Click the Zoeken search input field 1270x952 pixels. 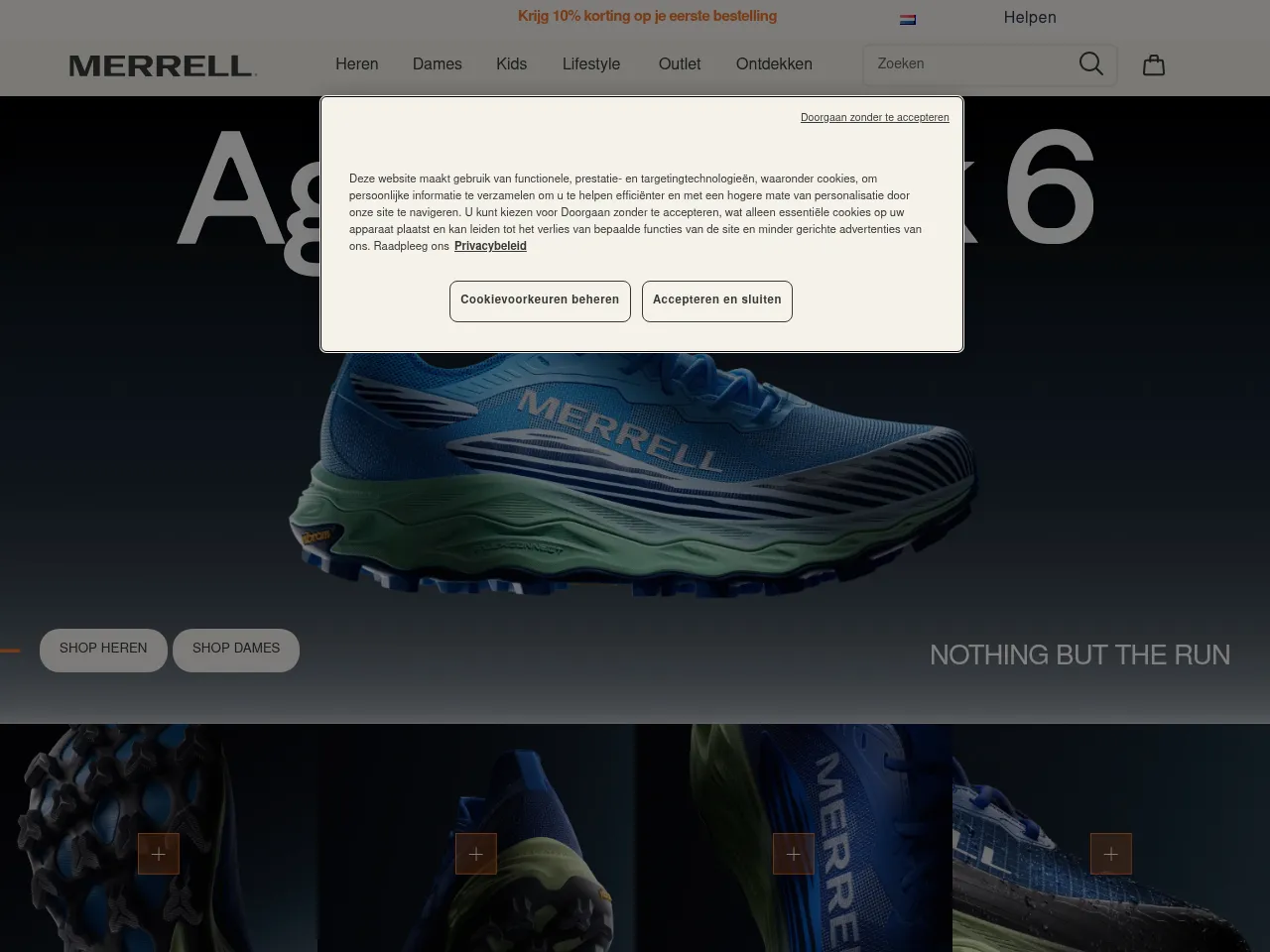962,63
